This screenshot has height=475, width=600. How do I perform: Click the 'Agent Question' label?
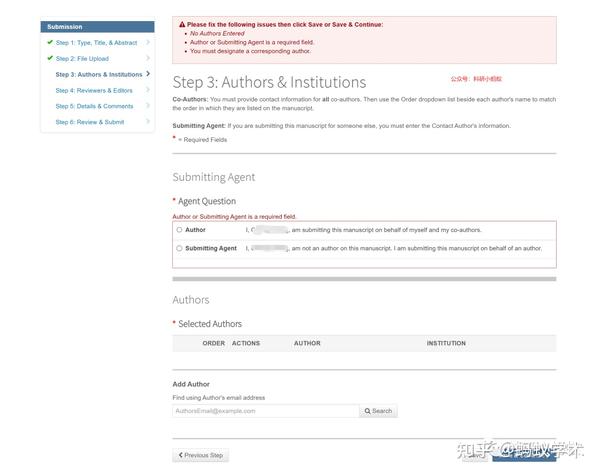click(207, 201)
